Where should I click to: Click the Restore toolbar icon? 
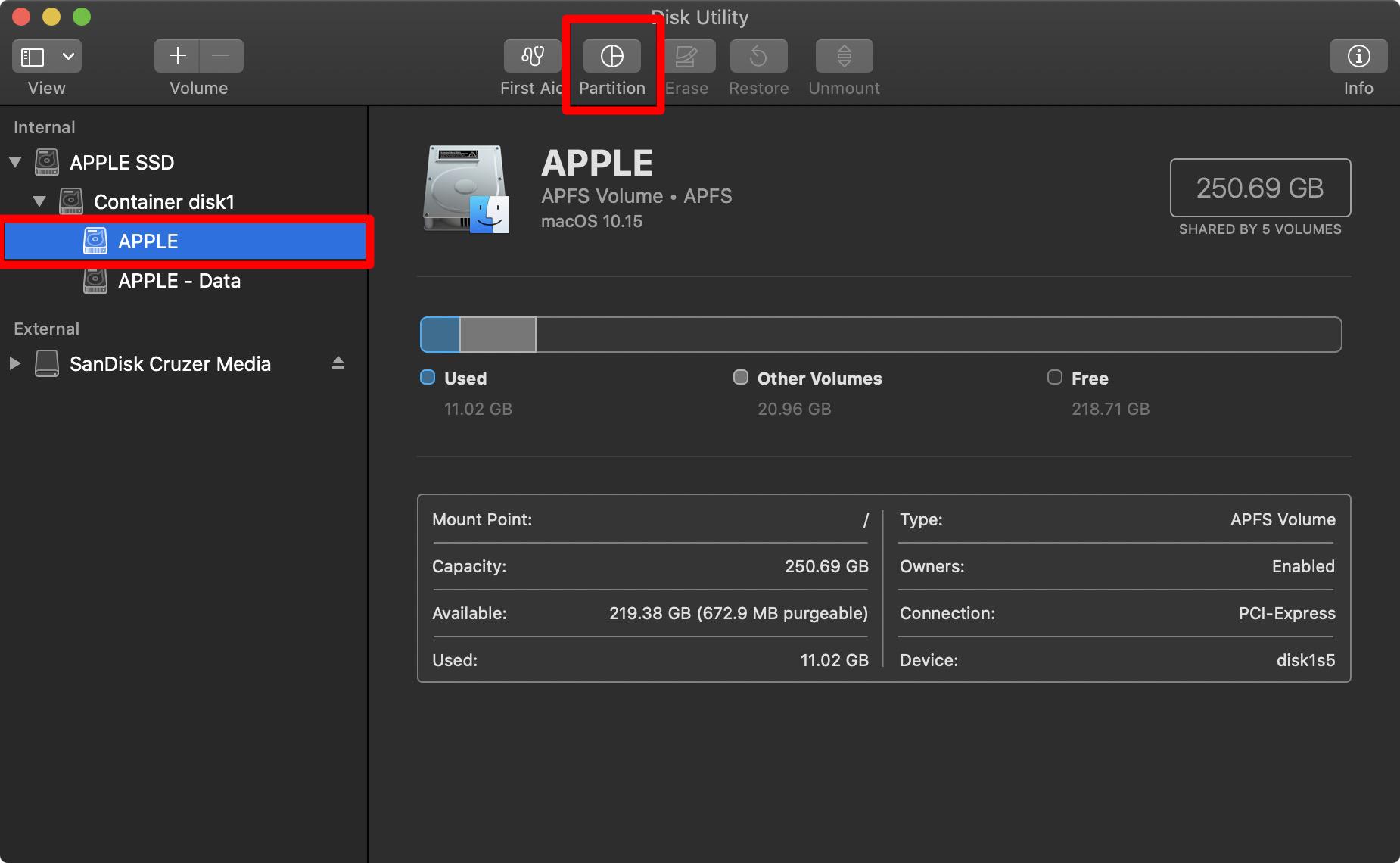pos(758,55)
